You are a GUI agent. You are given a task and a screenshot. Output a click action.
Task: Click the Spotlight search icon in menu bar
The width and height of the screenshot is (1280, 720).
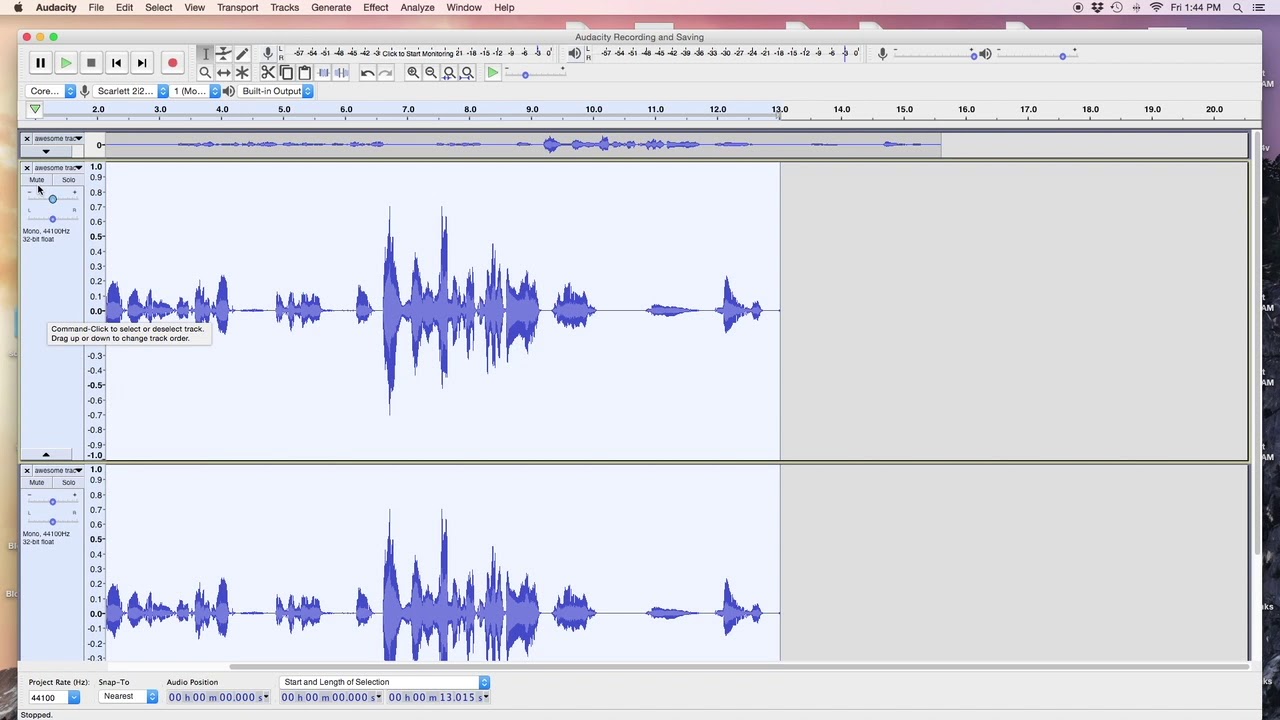1237,8
